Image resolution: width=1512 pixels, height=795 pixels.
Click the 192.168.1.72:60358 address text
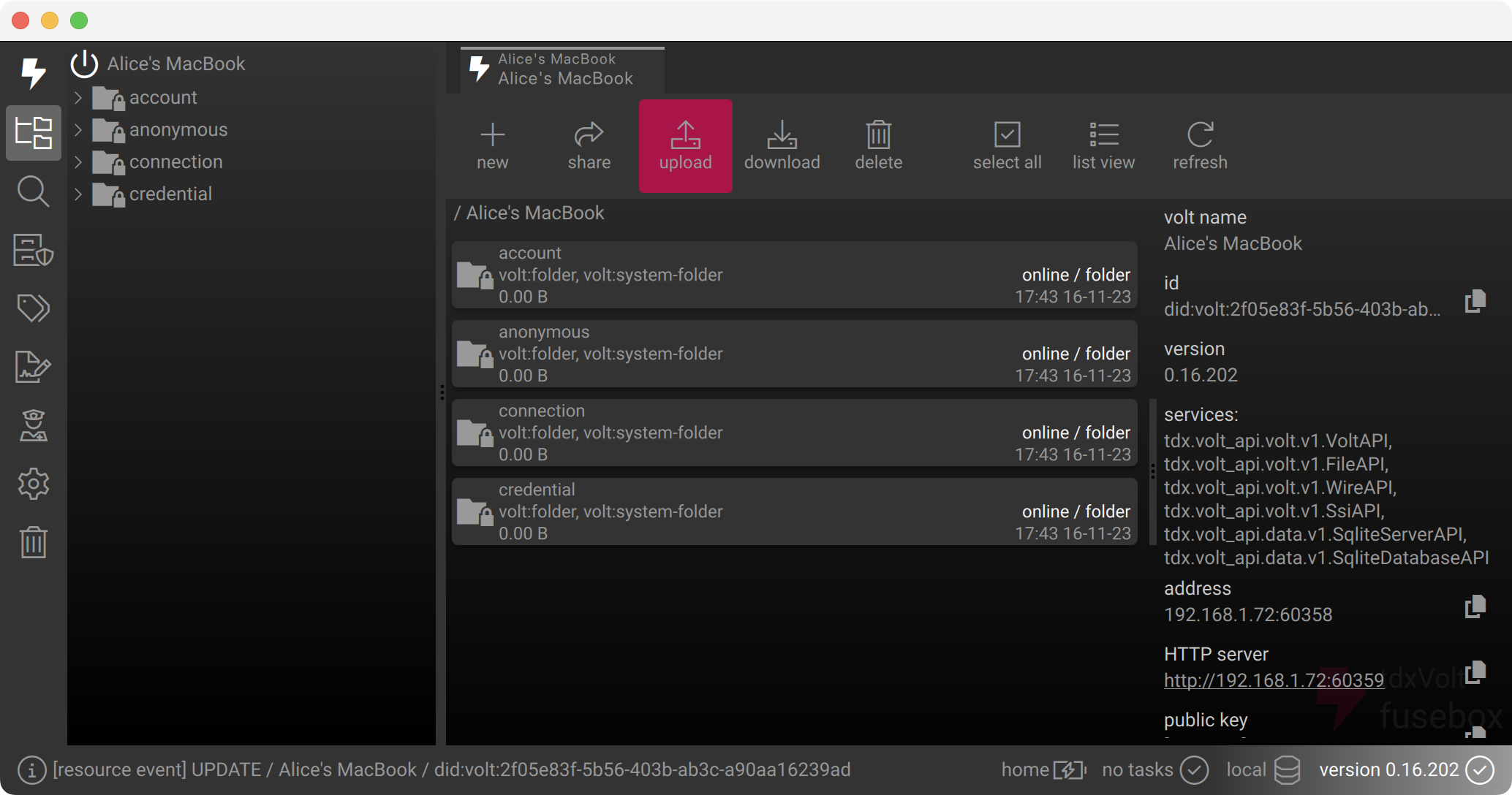coord(1248,615)
